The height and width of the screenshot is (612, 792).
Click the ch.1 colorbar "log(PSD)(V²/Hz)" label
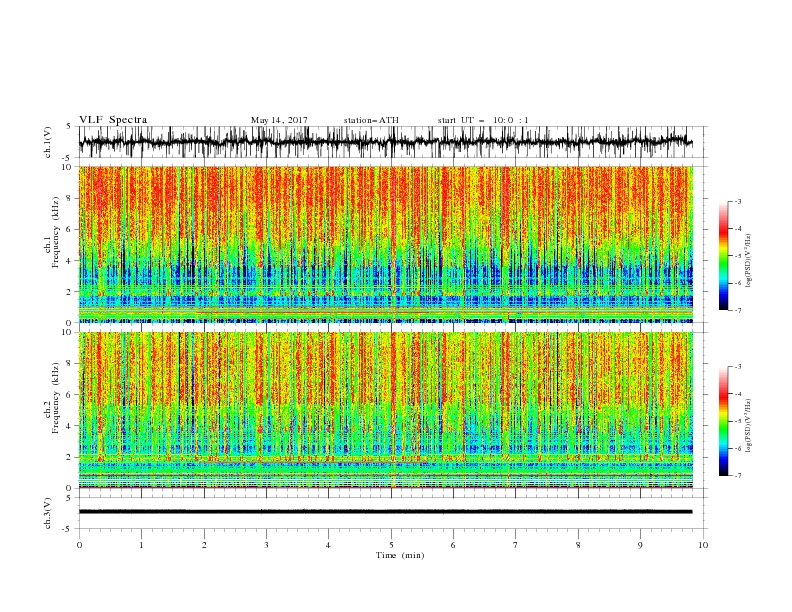point(749,261)
